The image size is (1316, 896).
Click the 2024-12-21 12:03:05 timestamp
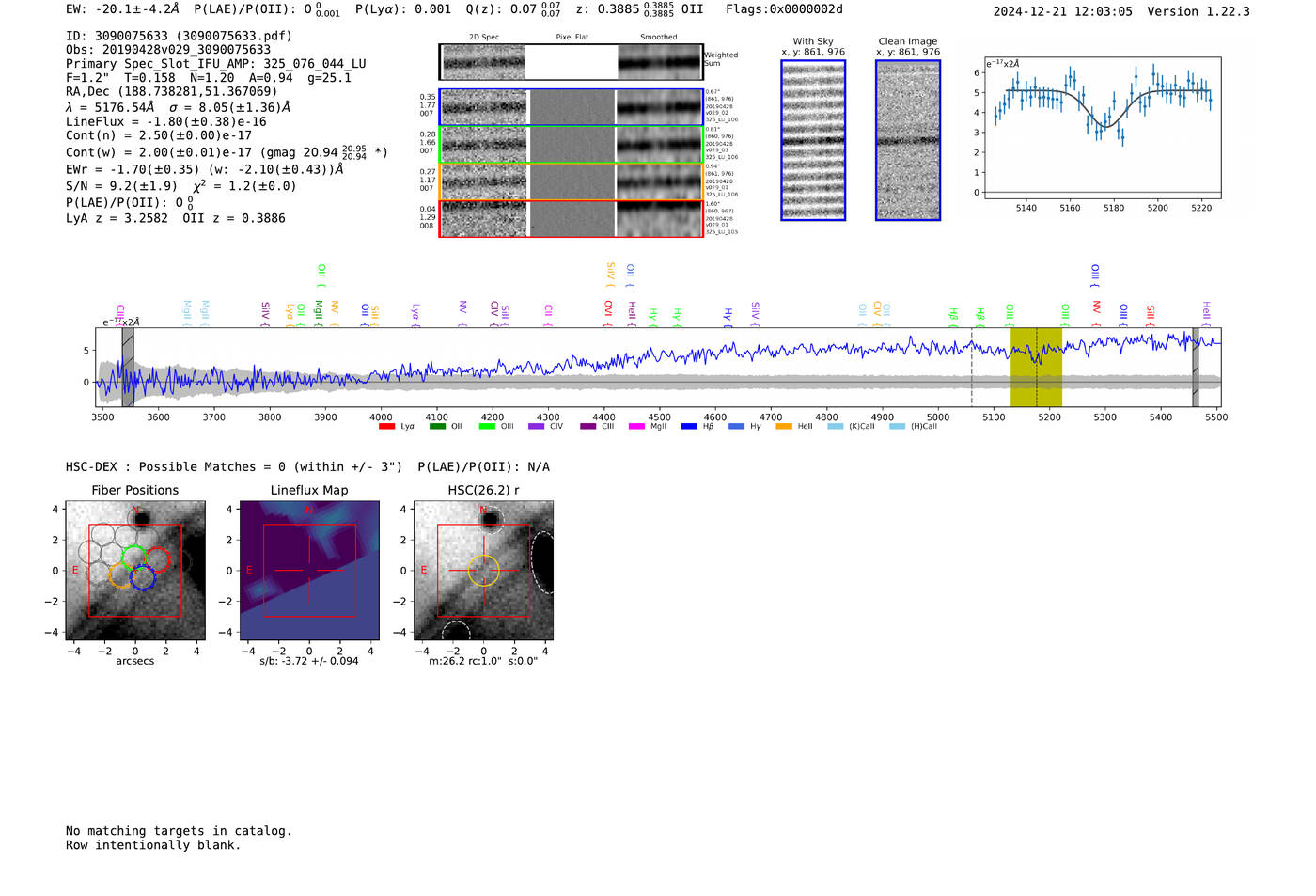pos(1062,11)
